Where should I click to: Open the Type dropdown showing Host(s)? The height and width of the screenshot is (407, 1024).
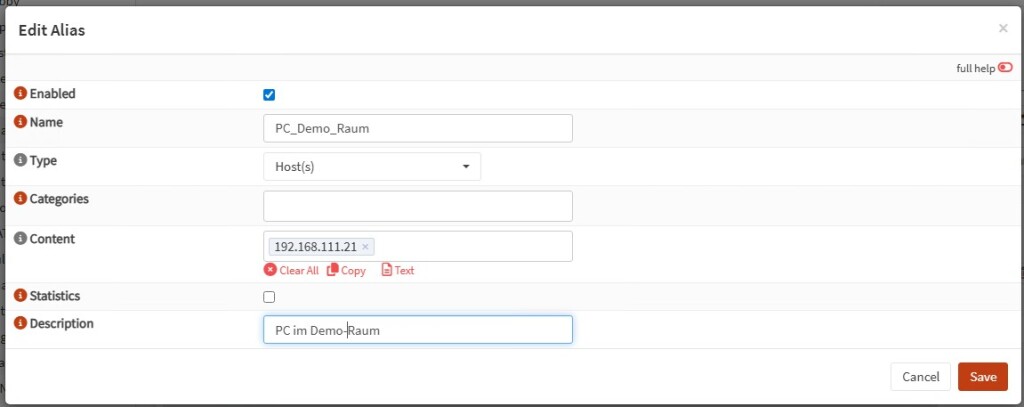[x=371, y=167]
